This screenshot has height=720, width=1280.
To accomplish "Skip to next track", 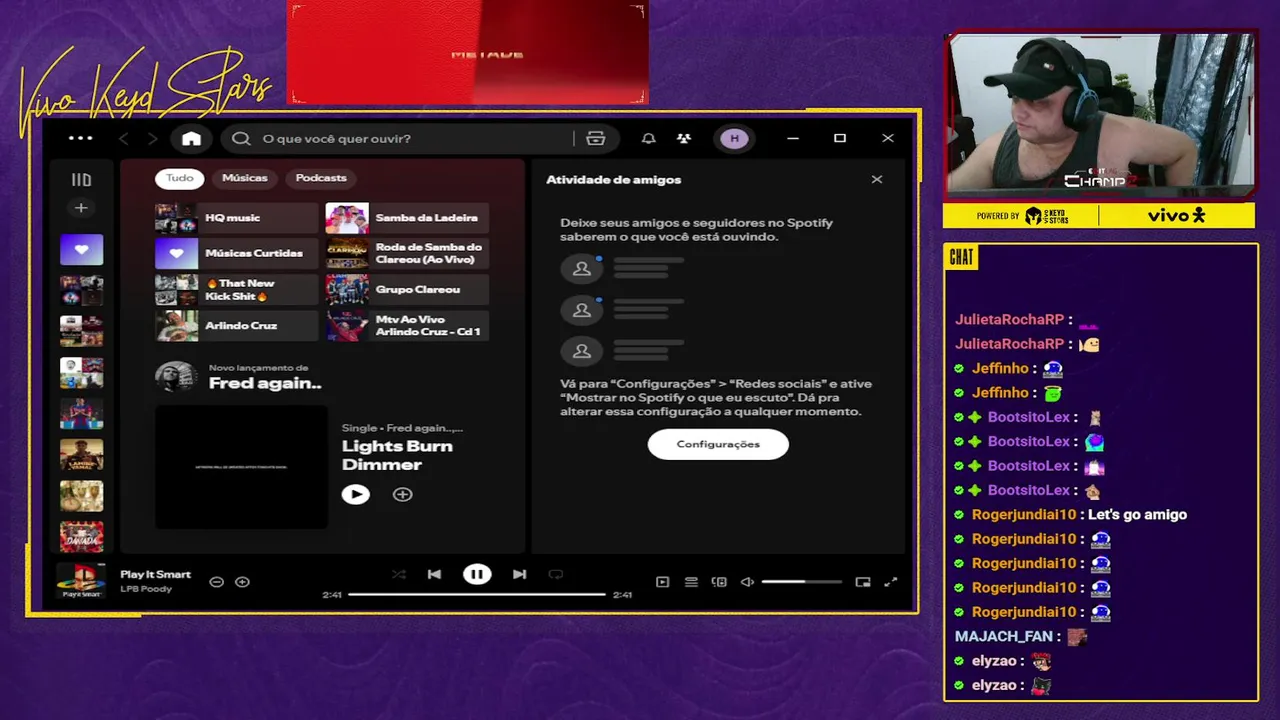I will pos(519,574).
